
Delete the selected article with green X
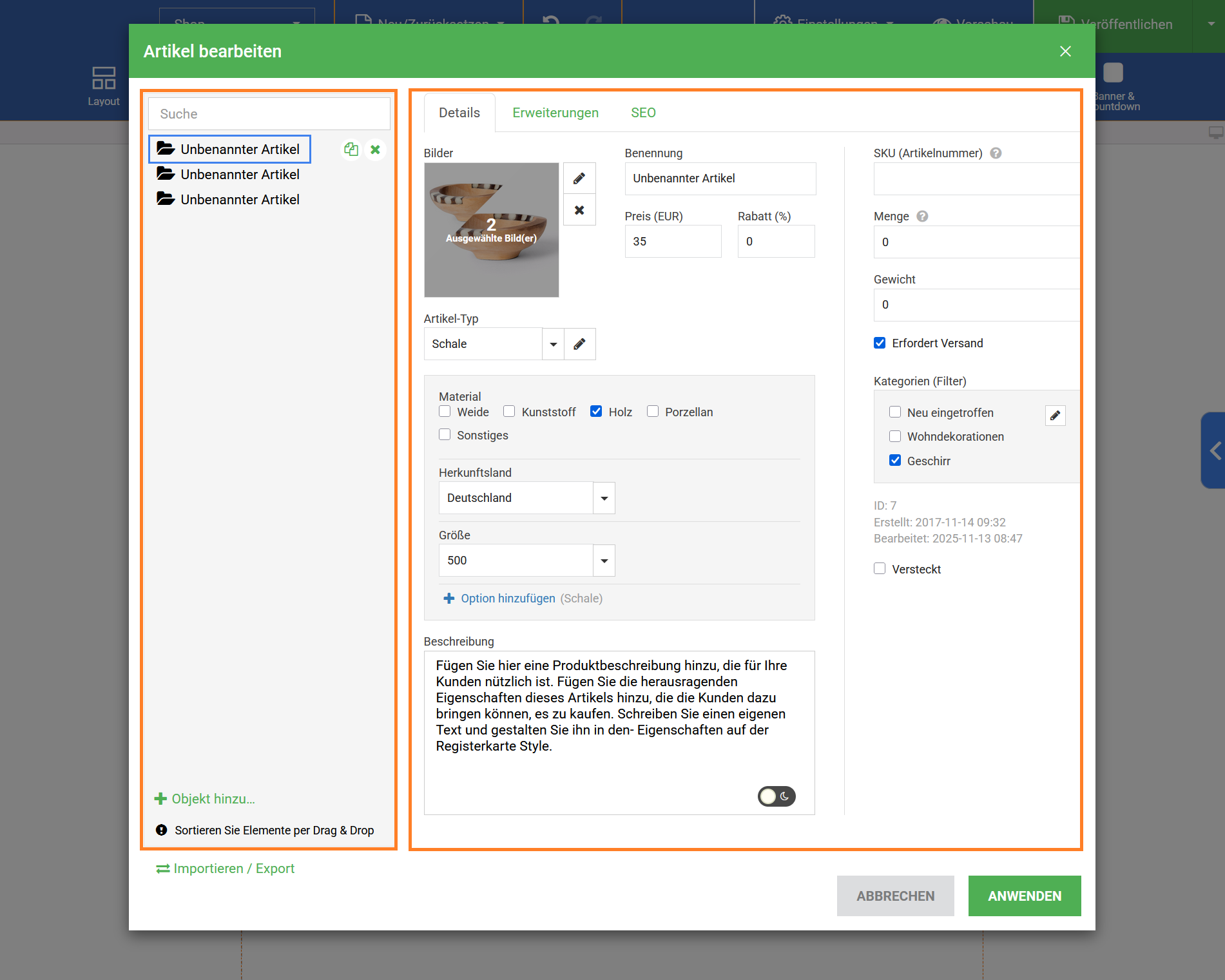click(375, 149)
